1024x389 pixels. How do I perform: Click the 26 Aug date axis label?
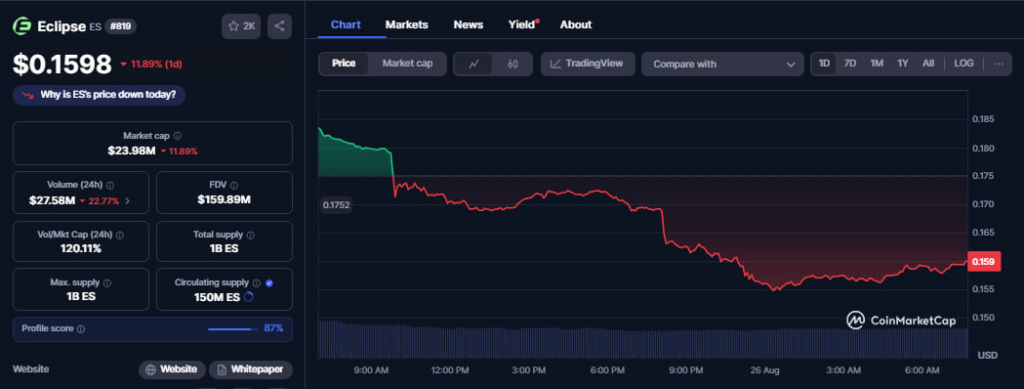pos(765,371)
